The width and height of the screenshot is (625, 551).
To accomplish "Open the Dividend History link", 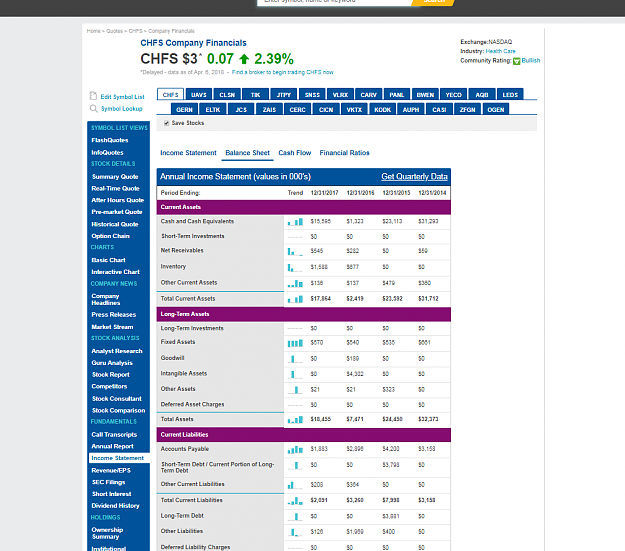I will (x=115, y=506).
